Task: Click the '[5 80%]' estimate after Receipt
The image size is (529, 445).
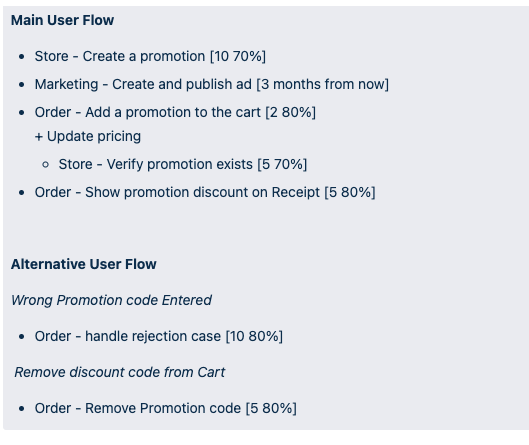Action: pyautogui.click(x=350, y=192)
